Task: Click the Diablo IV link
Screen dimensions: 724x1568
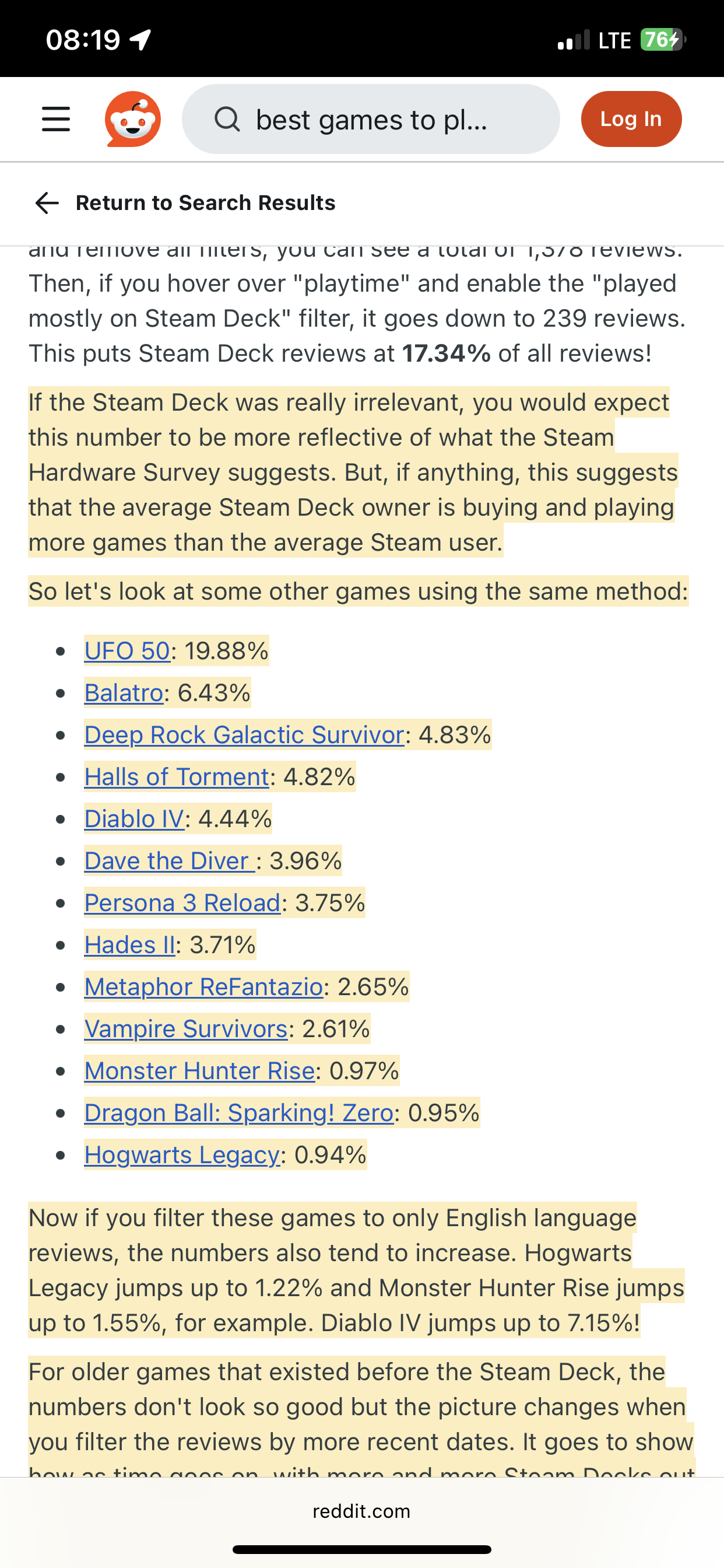Action: tap(134, 818)
